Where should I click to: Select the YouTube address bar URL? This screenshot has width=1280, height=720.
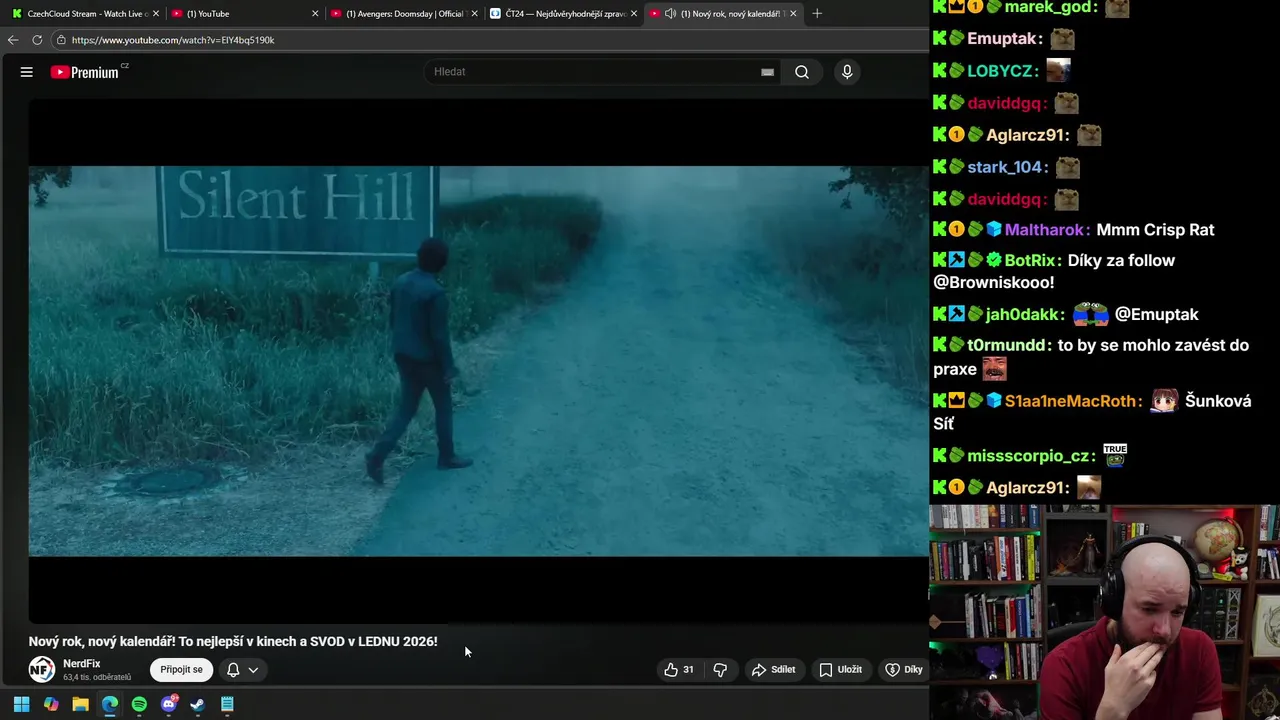click(x=173, y=40)
